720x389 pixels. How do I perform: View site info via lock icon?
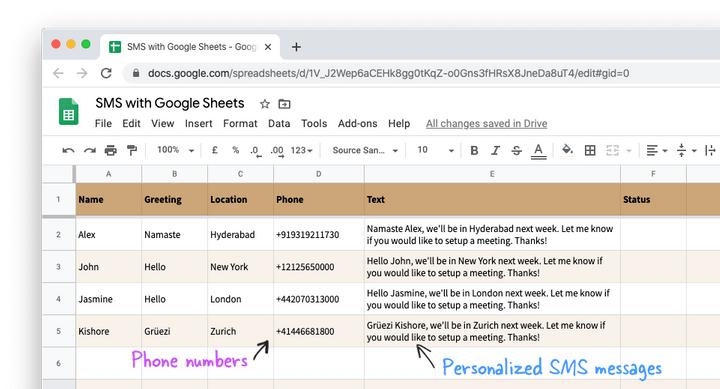click(x=136, y=73)
